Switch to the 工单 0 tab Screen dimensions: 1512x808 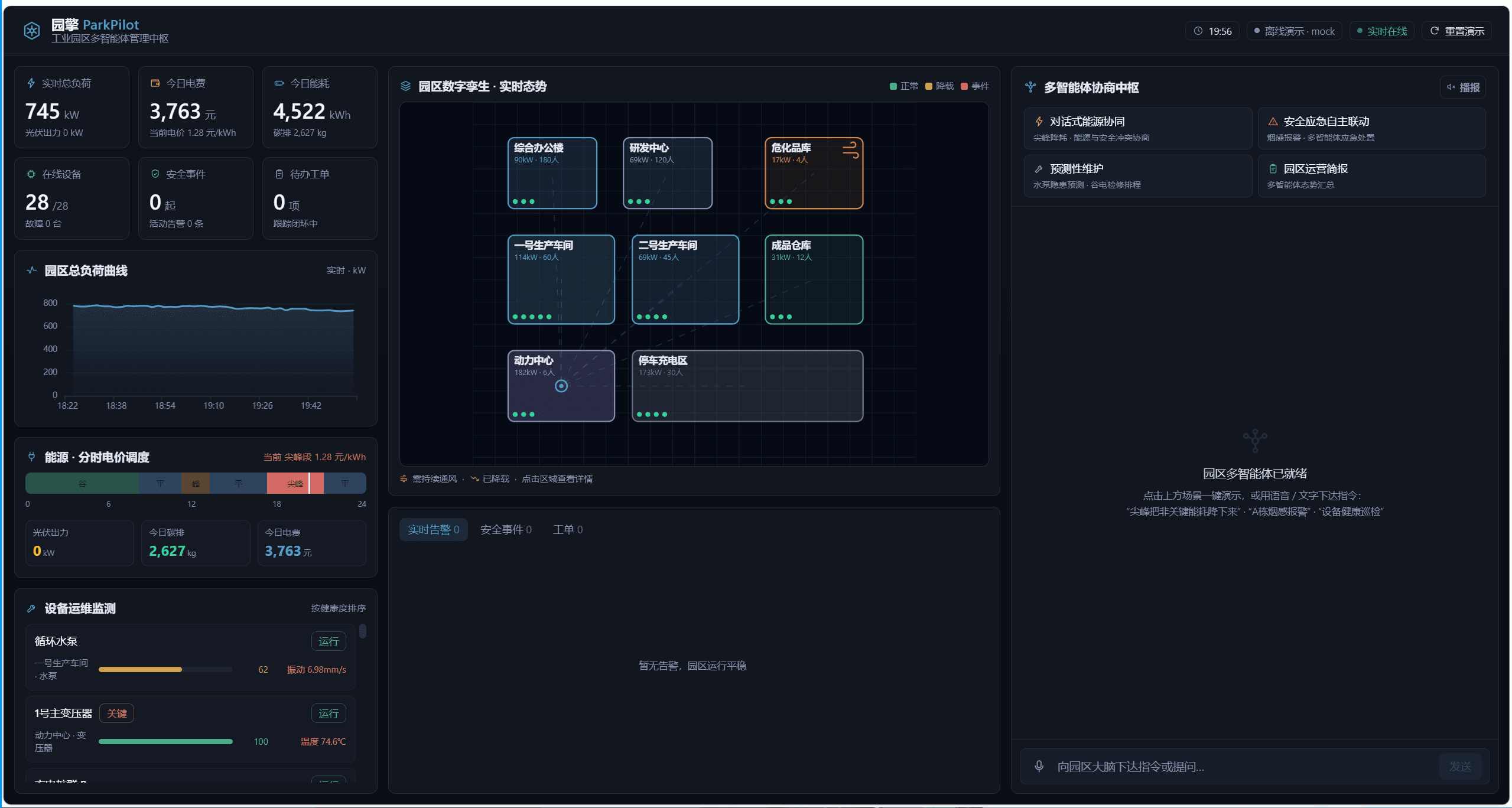(x=567, y=529)
